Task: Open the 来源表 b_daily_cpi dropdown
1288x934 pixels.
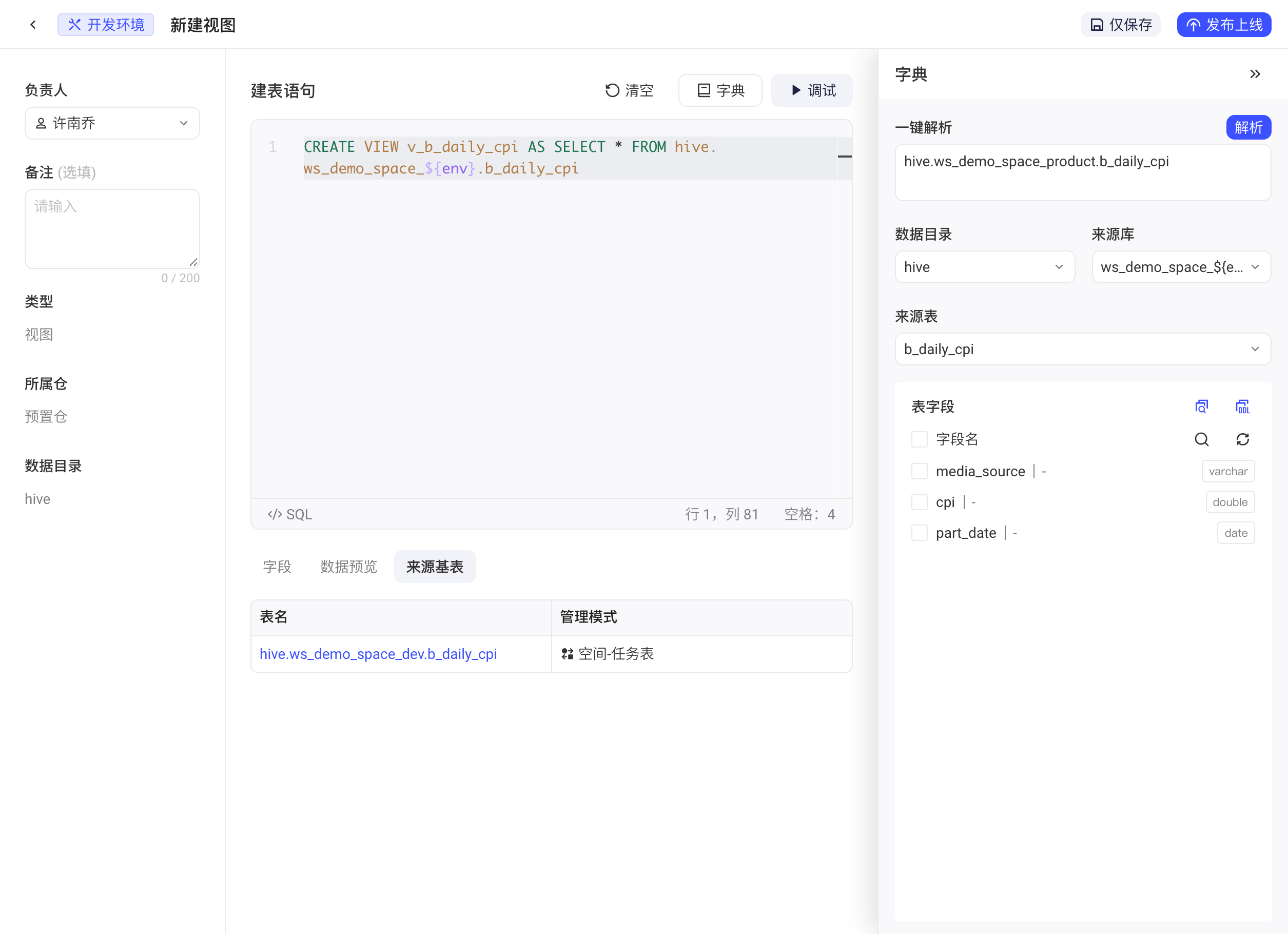Action: pos(1082,349)
